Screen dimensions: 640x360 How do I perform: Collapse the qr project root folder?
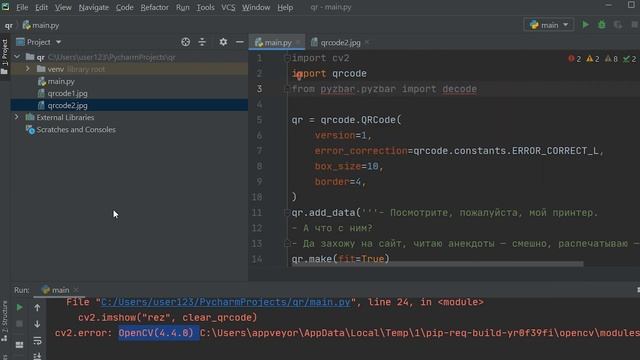click(17, 57)
